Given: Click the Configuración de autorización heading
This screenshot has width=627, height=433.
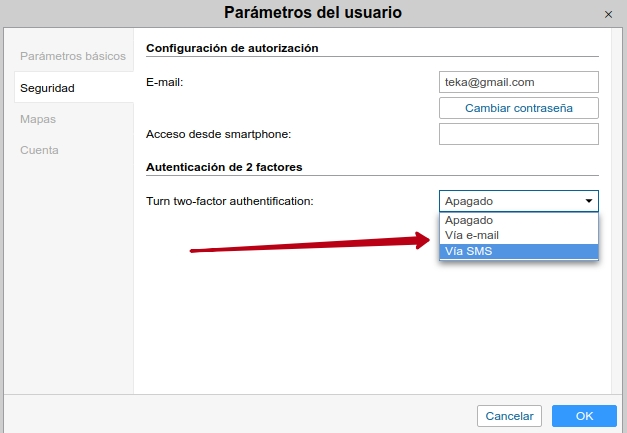Looking at the screenshot, I should (232, 48).
